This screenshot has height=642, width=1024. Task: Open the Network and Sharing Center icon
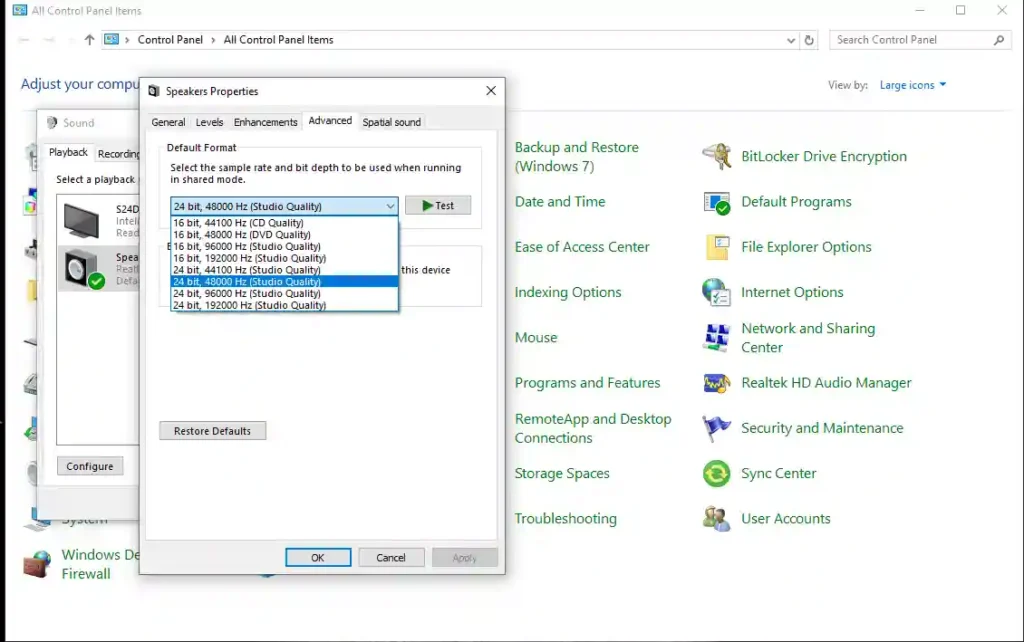coord(716,338)
